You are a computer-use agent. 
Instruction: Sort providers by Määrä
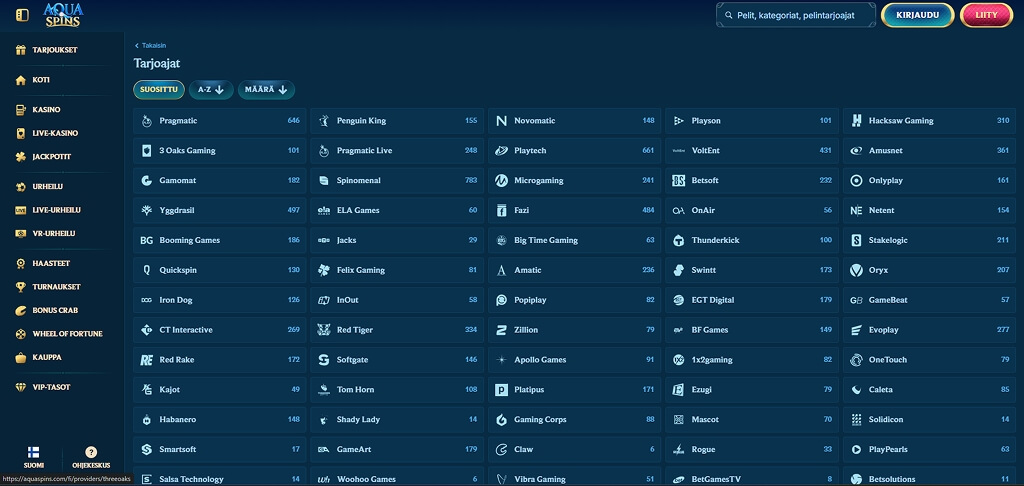pos(266,89)
